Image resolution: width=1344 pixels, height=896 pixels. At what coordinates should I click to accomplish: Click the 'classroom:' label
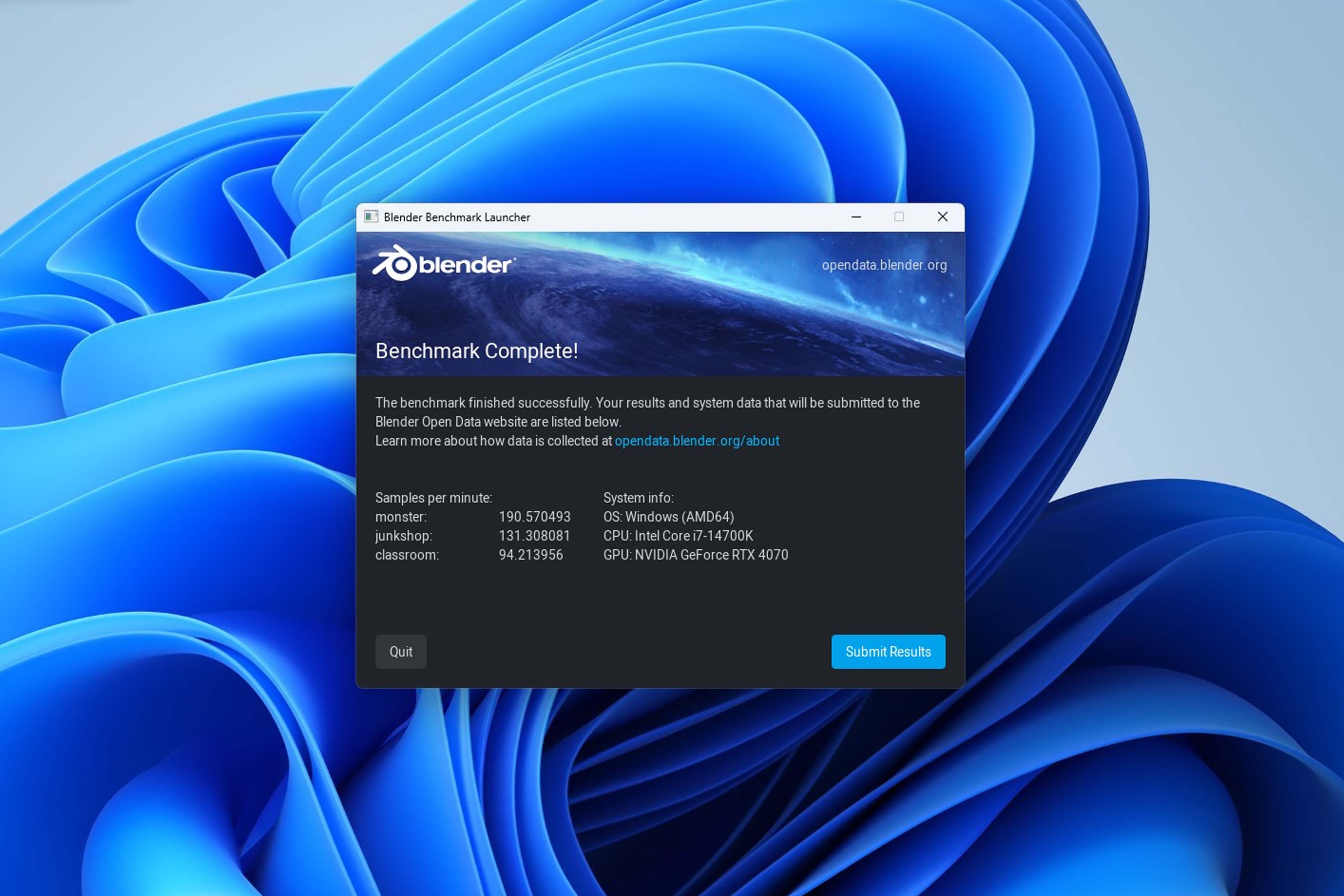point(407,555)
